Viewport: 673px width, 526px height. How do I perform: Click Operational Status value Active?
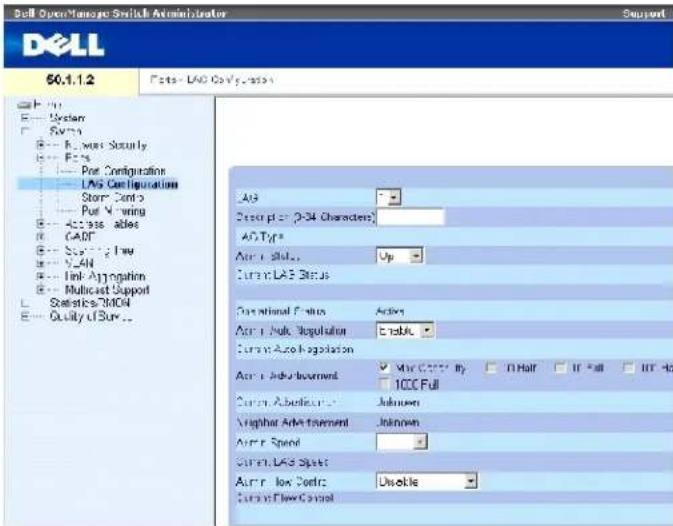(390, 311)
